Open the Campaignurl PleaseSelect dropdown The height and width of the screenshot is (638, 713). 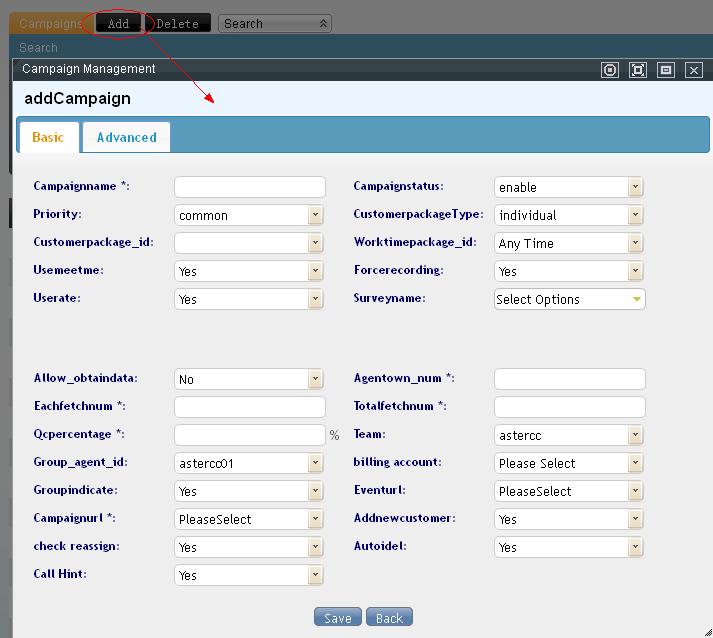tap(315, 519)
